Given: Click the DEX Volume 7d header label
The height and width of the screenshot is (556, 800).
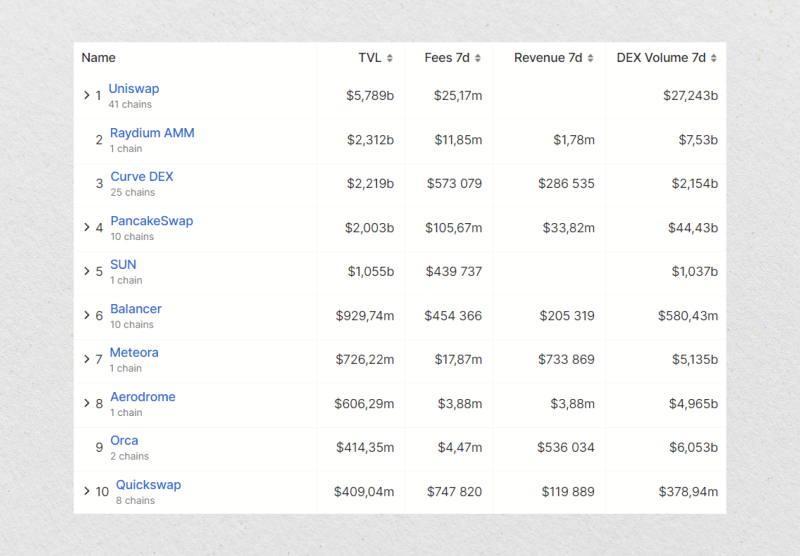Looking at the screenshot, I should coord(661,58).
